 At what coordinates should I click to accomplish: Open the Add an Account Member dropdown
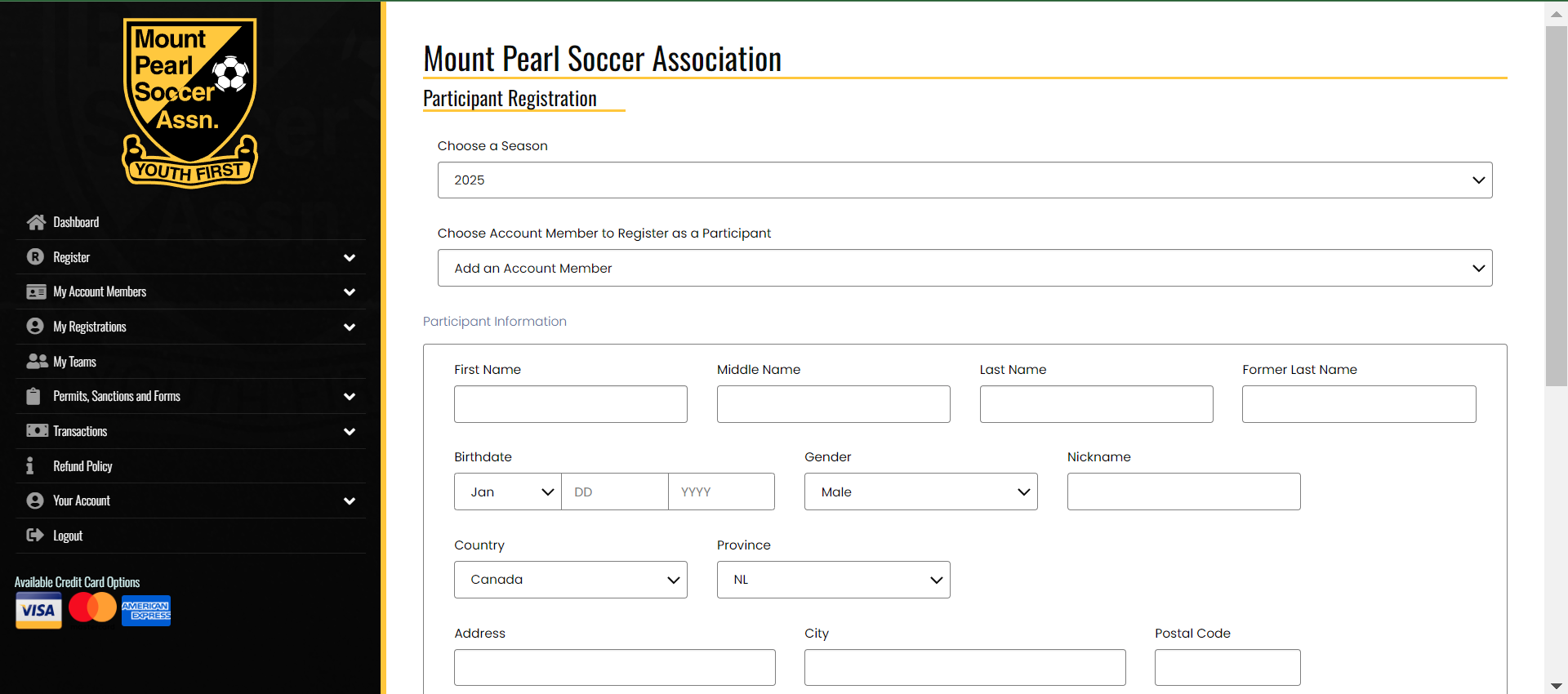pos(964,268)
